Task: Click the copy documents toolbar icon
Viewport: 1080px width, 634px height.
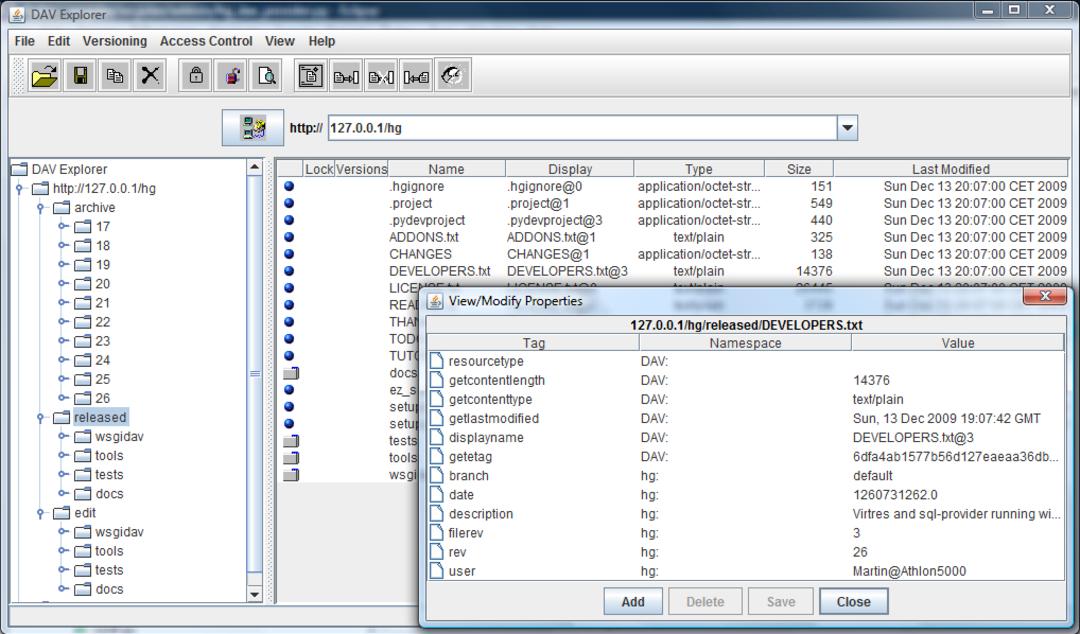Action: (115, 75)
